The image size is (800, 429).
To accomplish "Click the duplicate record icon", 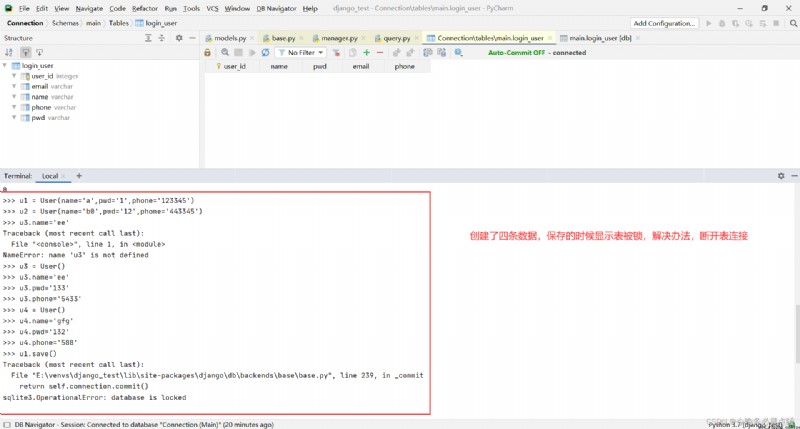I will point(353,53).
